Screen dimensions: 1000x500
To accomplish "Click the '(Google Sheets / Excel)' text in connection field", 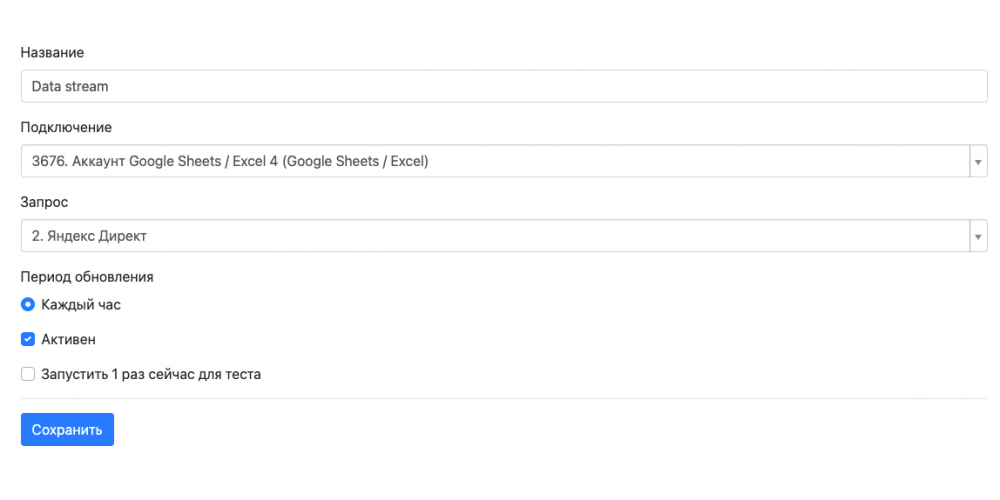I will [x=355, y=161].
